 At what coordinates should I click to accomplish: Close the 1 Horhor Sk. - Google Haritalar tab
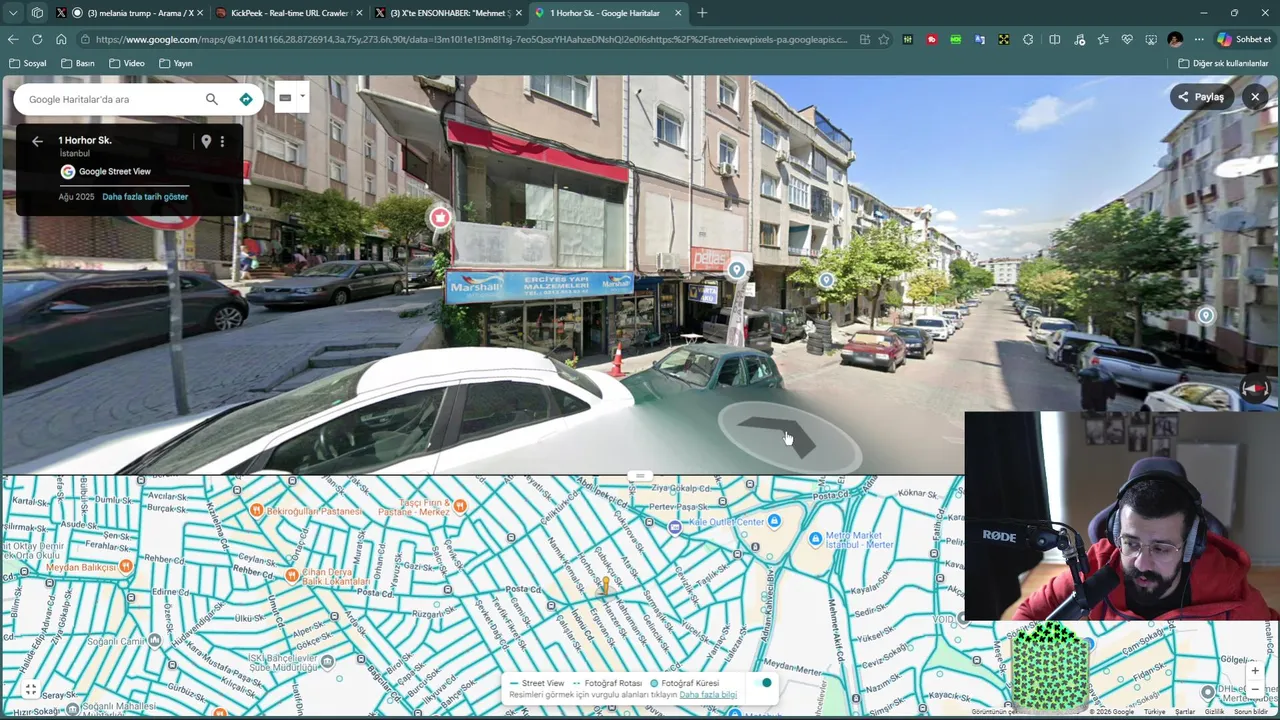[x=678, y=13]
